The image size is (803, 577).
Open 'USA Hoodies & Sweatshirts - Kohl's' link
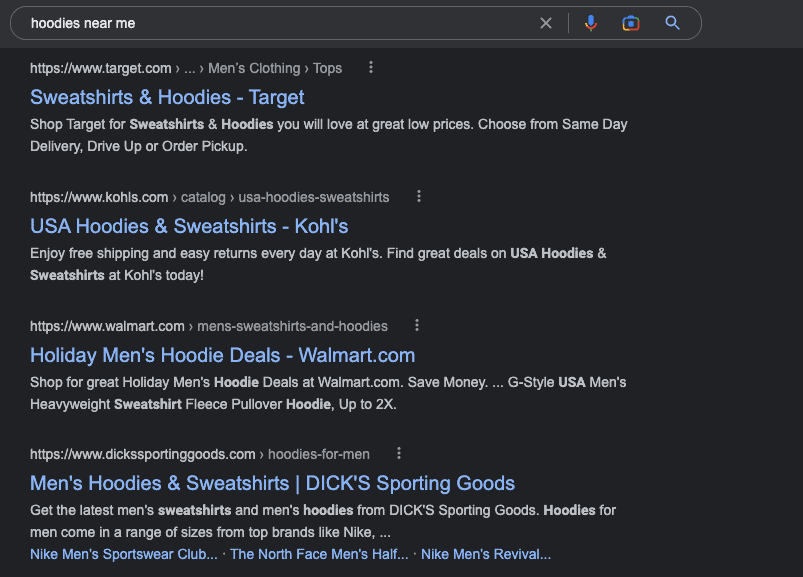[189, 226]
